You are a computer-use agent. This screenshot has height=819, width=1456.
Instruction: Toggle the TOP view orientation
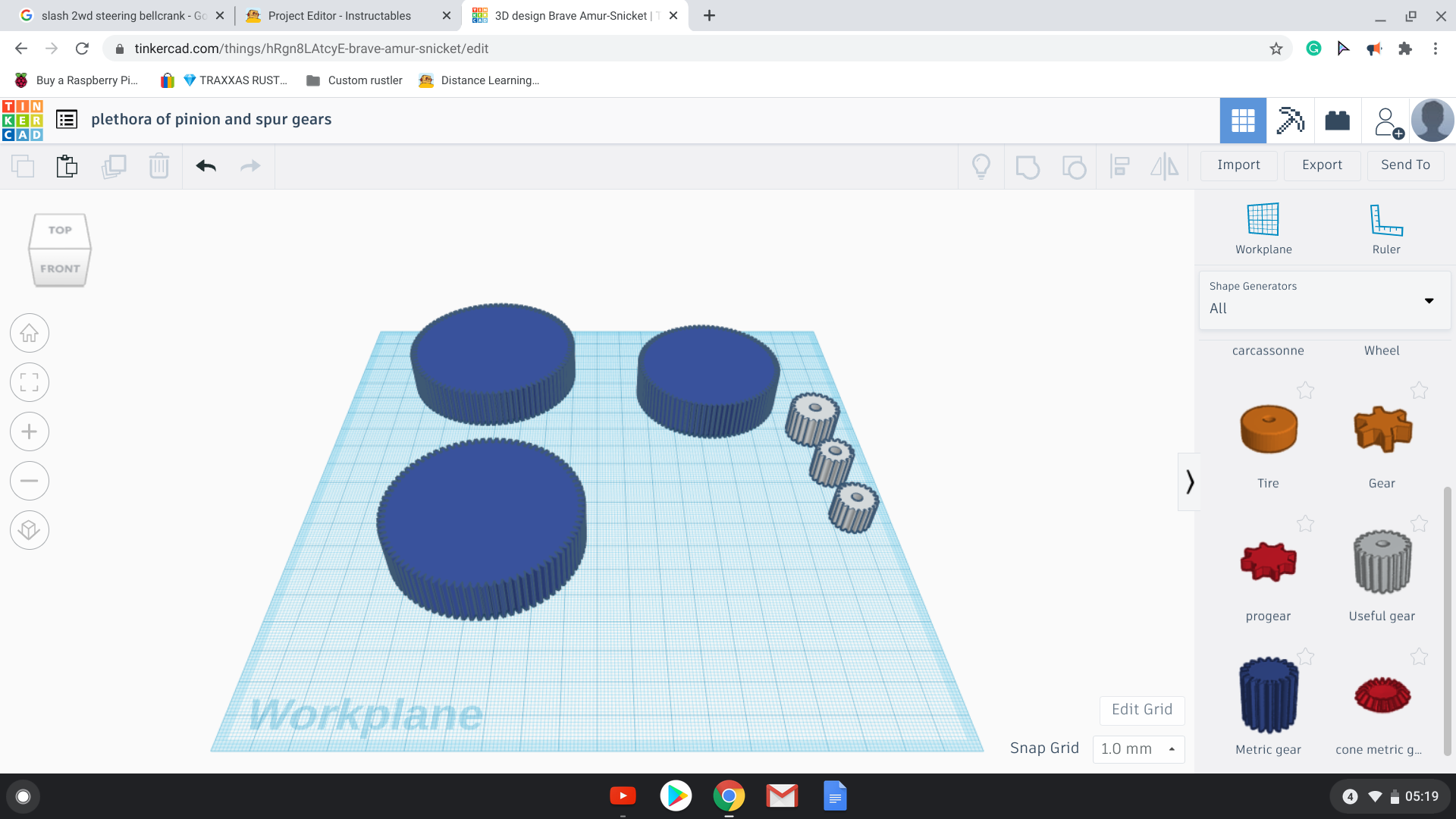(59, 229)
